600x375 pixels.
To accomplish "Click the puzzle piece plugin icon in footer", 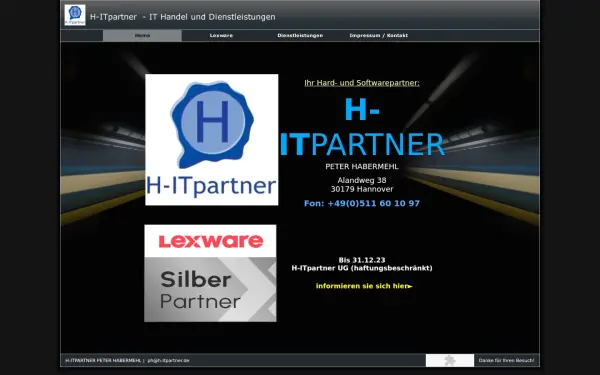I will (450, 360).
